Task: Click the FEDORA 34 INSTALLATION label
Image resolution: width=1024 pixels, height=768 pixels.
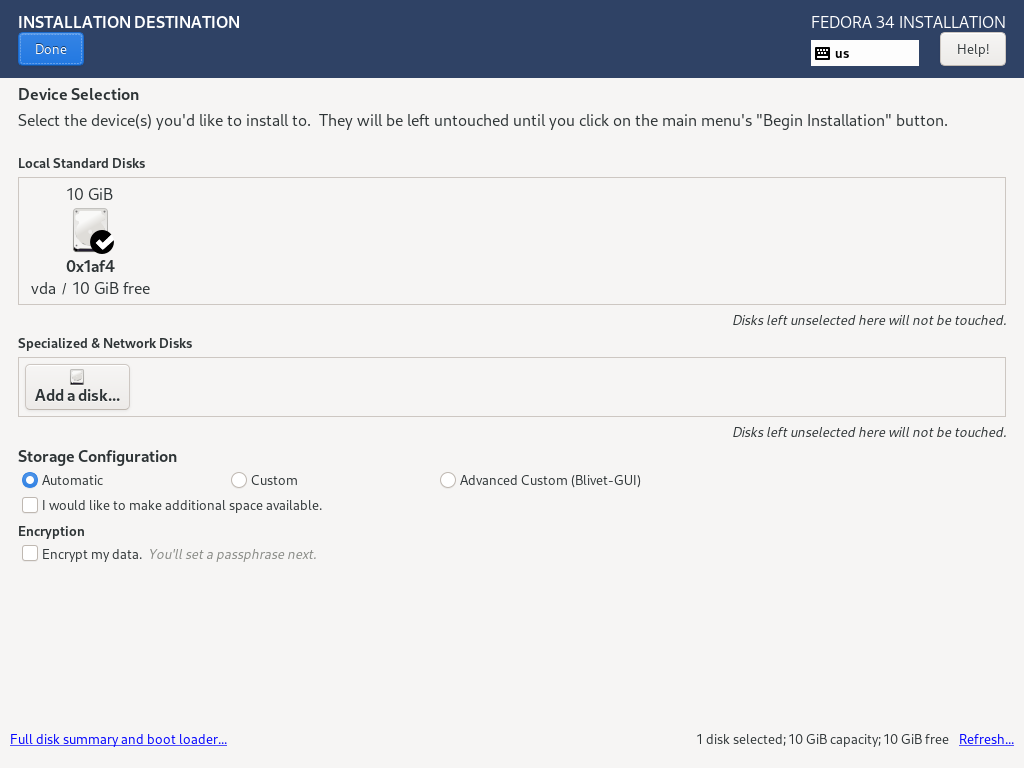Action: [x=908, y=22]
